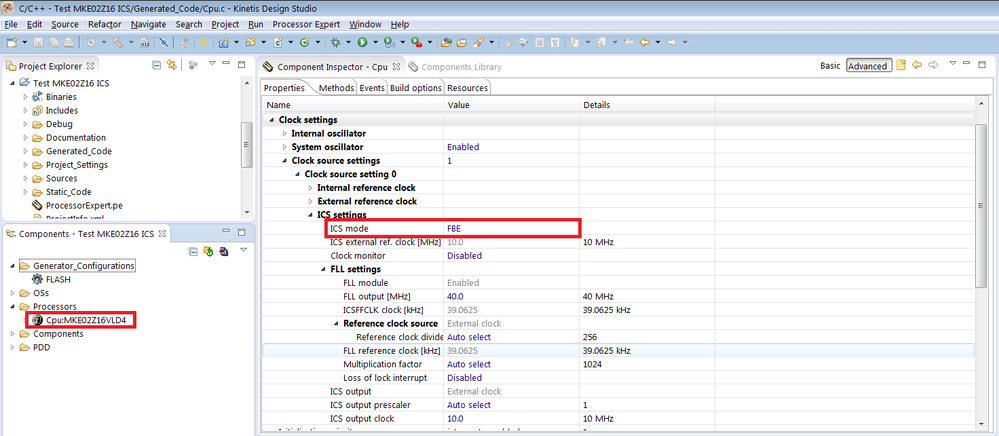Image resolution: width=999 pixels, height=436 pixels.
Task: Click the Open Task folder toolbar icon
Action: tap(461, 42)
